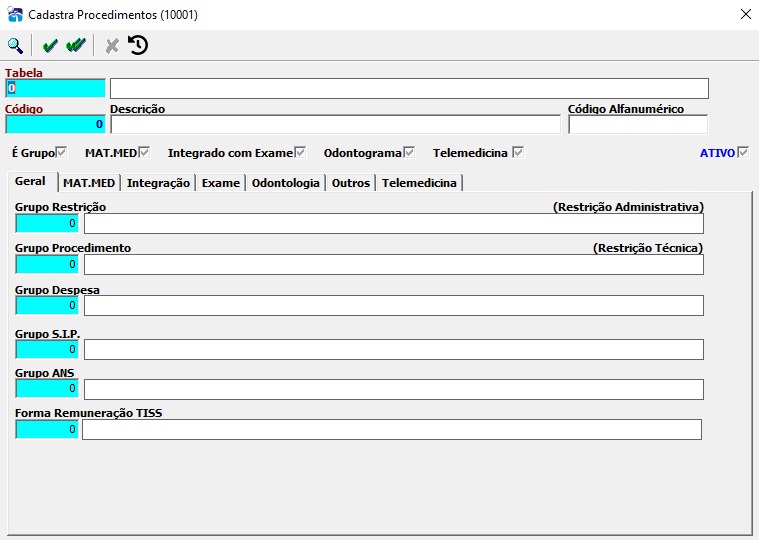Viewport: 759px width, 540px height.
Task: Click the Grupo Restrição description field
Action: click(394, 224)
